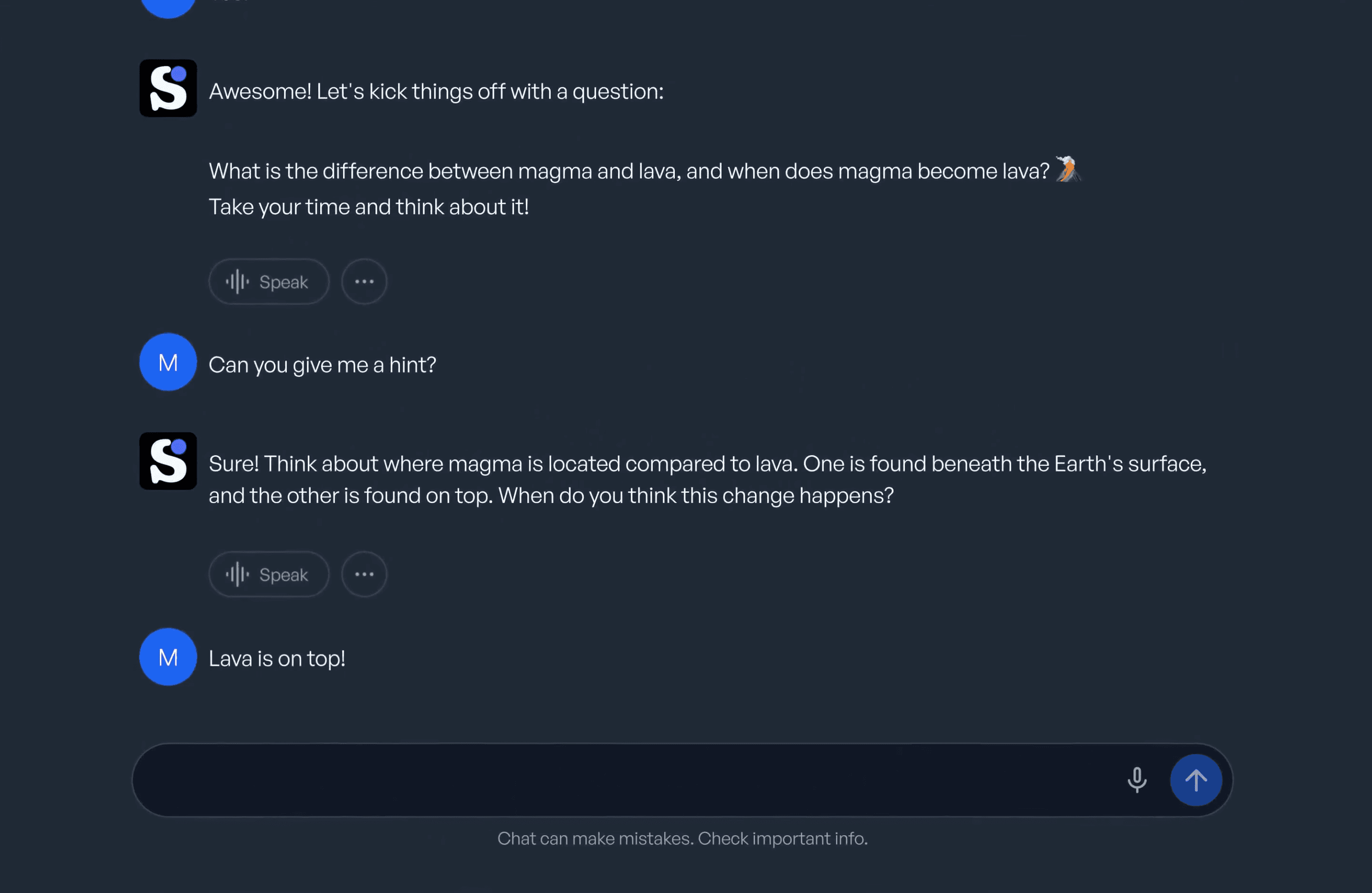1372x893 pixels.
Task: Select the "Can you give me a hint?" message
Action: click(x=322, y=364)
